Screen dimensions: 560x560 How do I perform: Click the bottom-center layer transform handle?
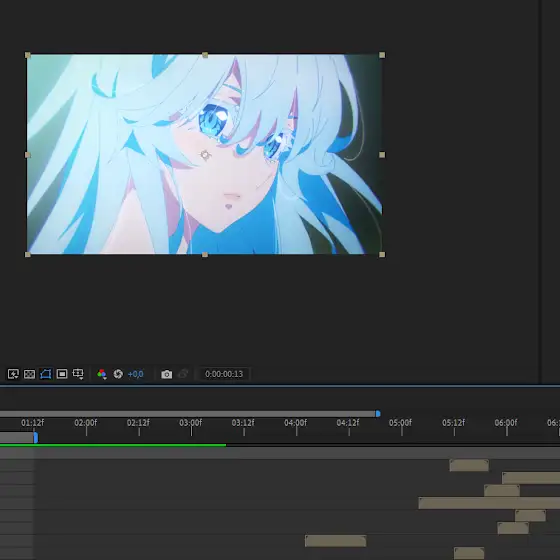(x=205, y=255)
